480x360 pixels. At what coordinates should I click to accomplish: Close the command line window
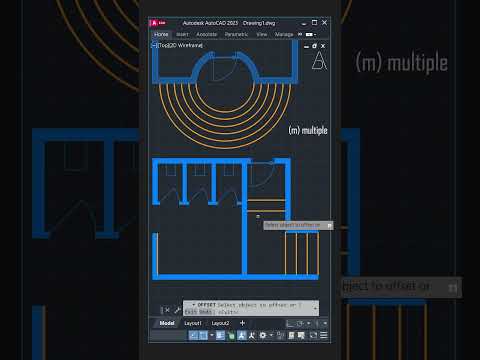click(x=167, y=310)
